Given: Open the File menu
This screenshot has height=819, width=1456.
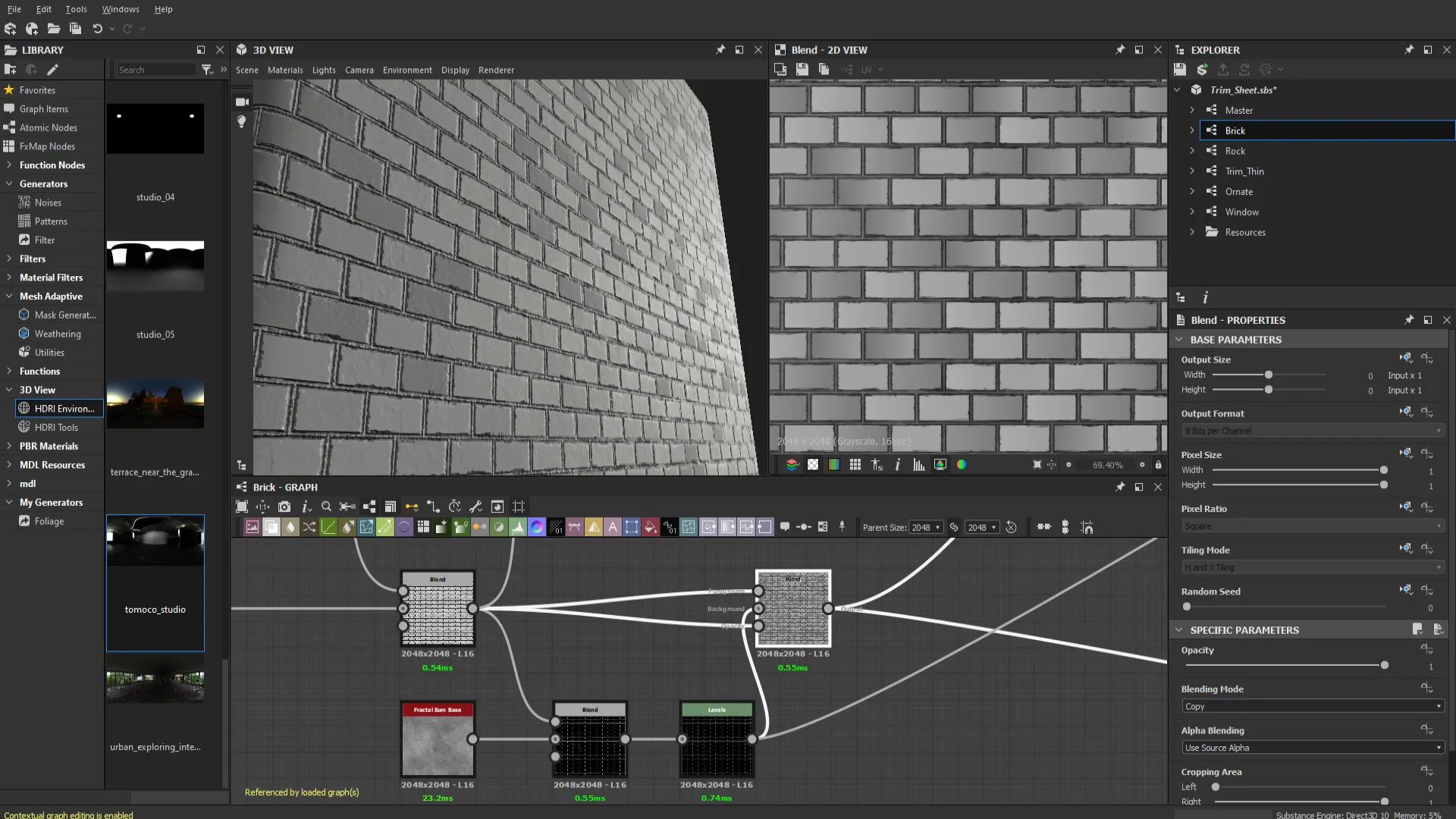Looking at the screenshot, I should (x=14, y=9).
